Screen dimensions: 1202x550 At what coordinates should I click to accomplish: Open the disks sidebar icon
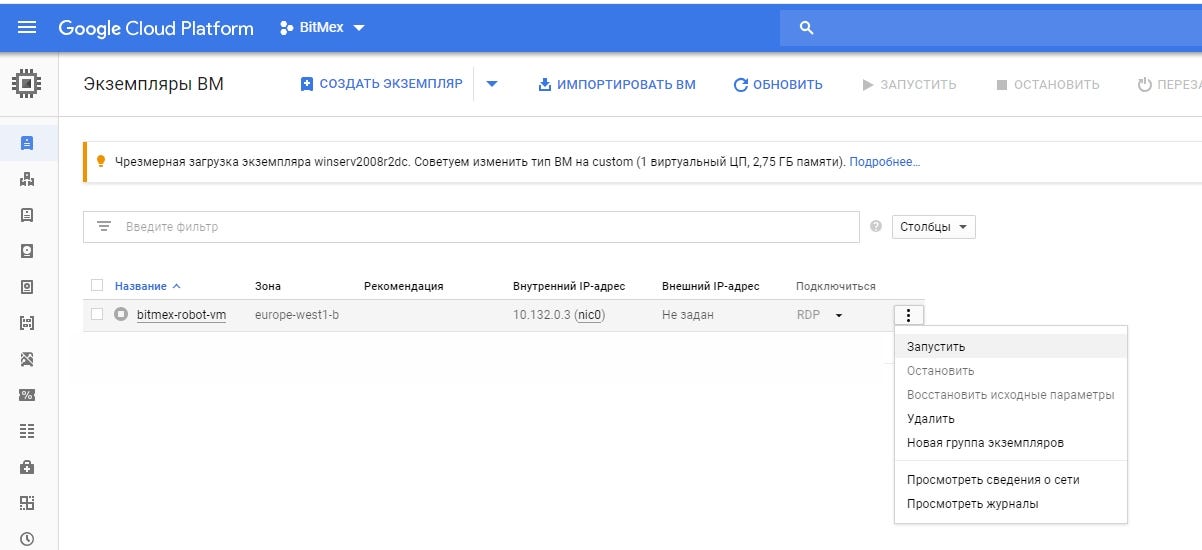(27, 251)
